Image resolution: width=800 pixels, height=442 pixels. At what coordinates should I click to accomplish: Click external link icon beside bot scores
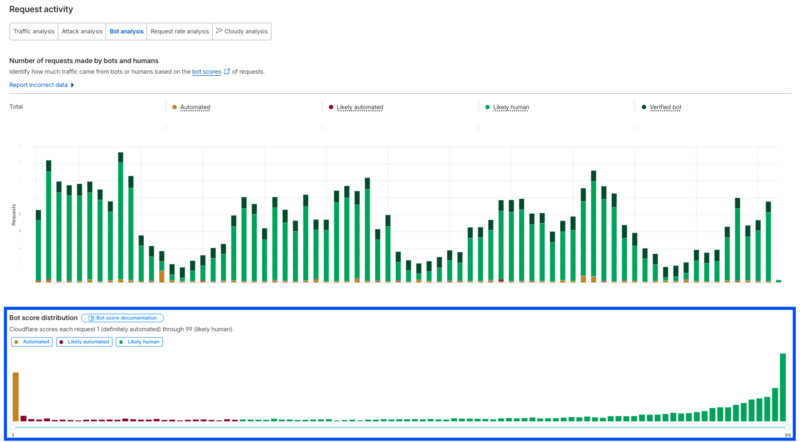227,72
